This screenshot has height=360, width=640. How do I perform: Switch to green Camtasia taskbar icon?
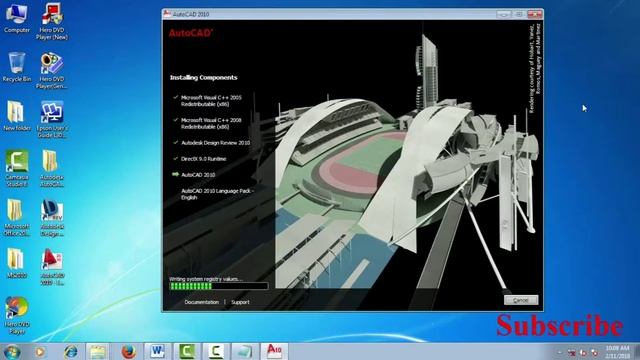pyautogui.click(x=187, y=351)
